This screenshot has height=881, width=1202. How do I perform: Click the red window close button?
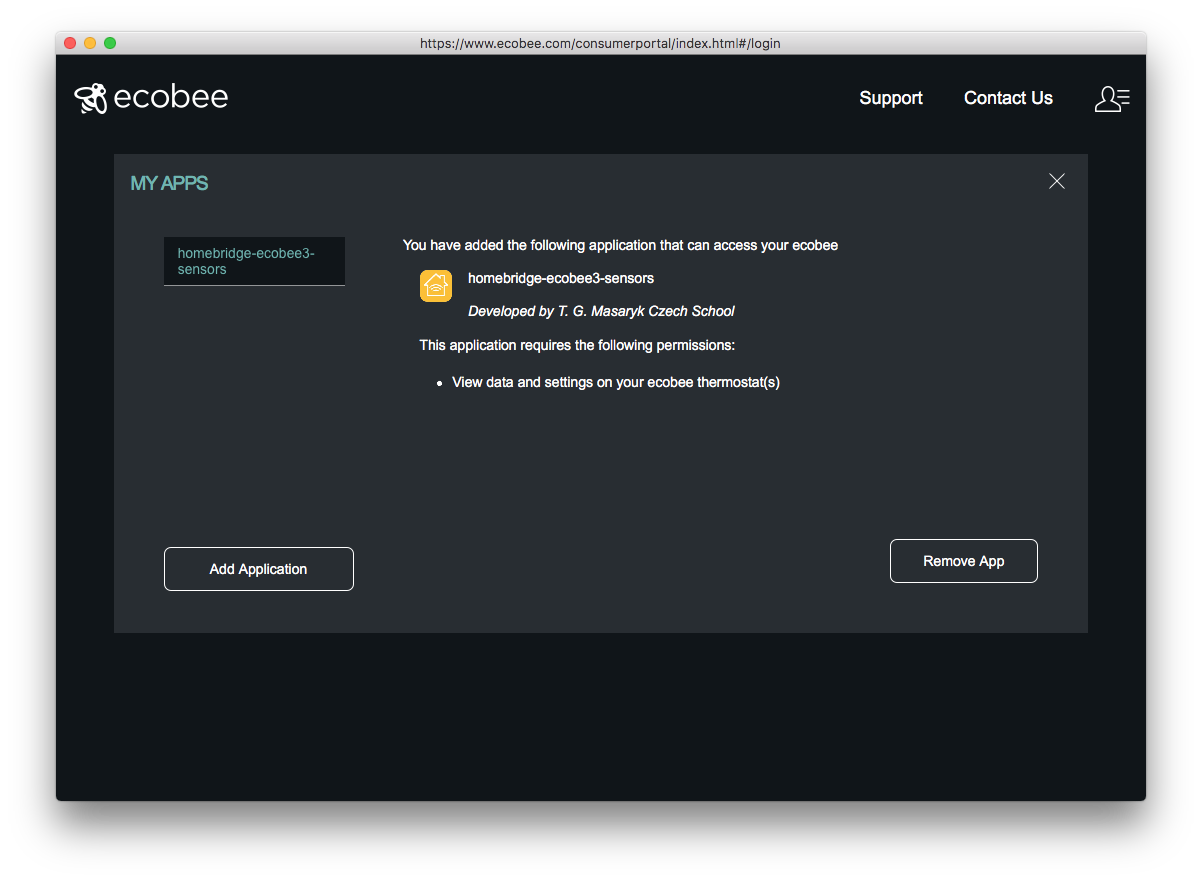click(x=70, y=43)
